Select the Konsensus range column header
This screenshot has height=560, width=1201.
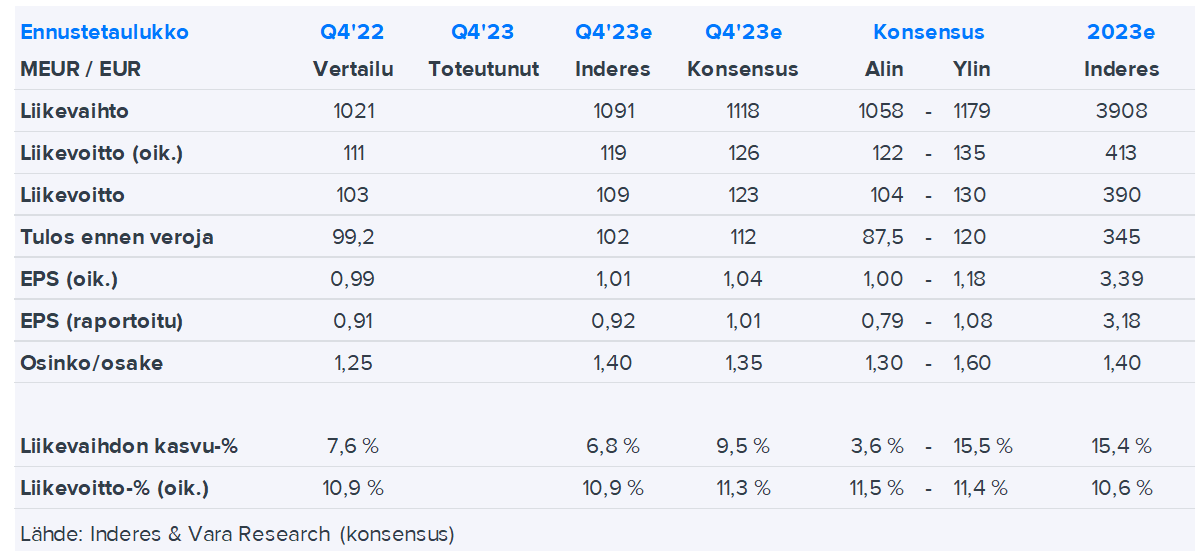(x=928, y=32)
